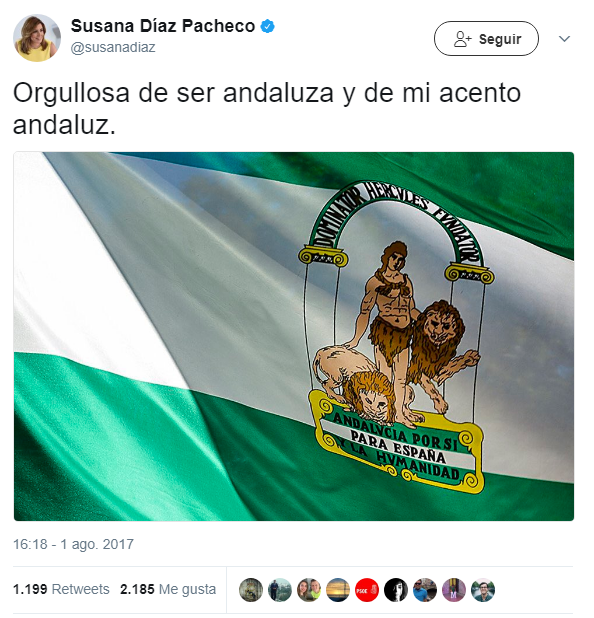Click the red PSOE liker avatar
594x618 pixels.
point(367,590)
